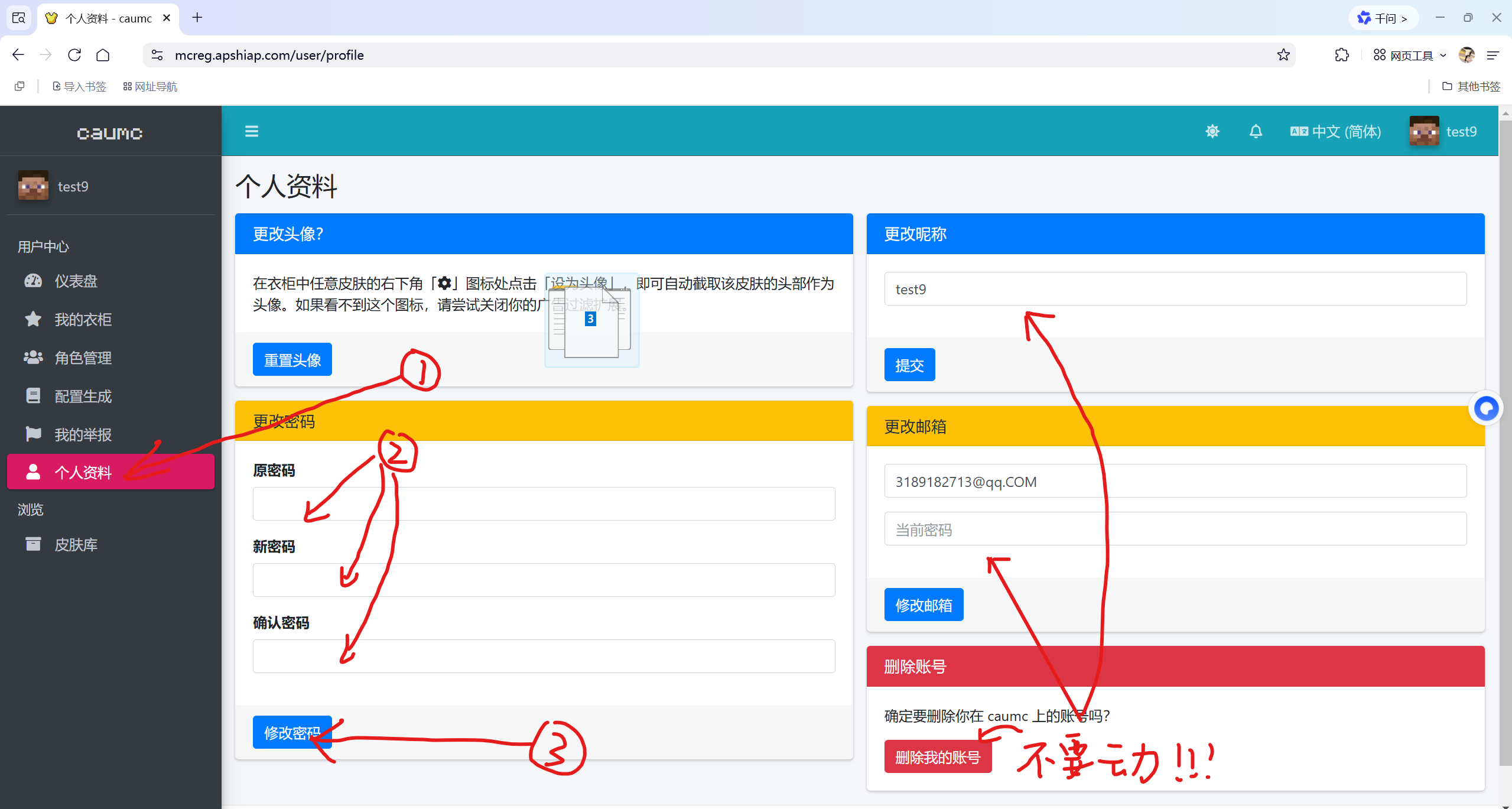This screenshot has height=809, width=1512.
Task: Open the 我的举报 page
Action: click(x=83, y=434)
